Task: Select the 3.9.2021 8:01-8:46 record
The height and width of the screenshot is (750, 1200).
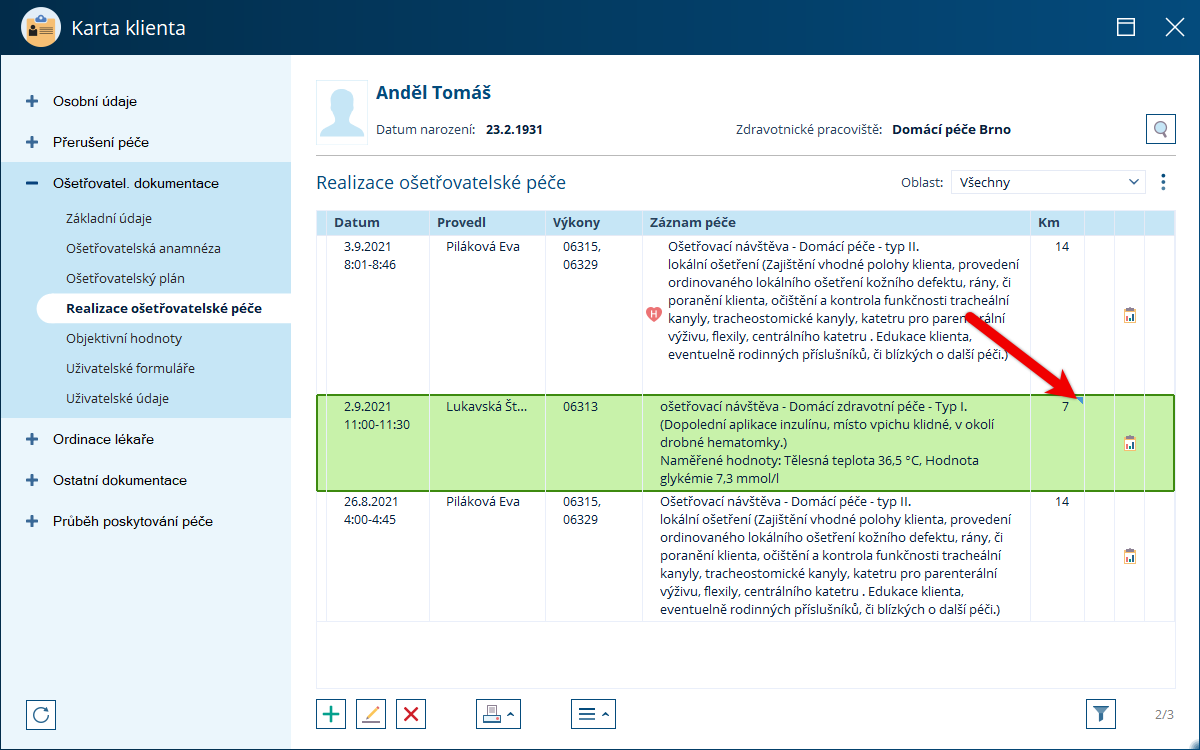Action: (745, 314)
